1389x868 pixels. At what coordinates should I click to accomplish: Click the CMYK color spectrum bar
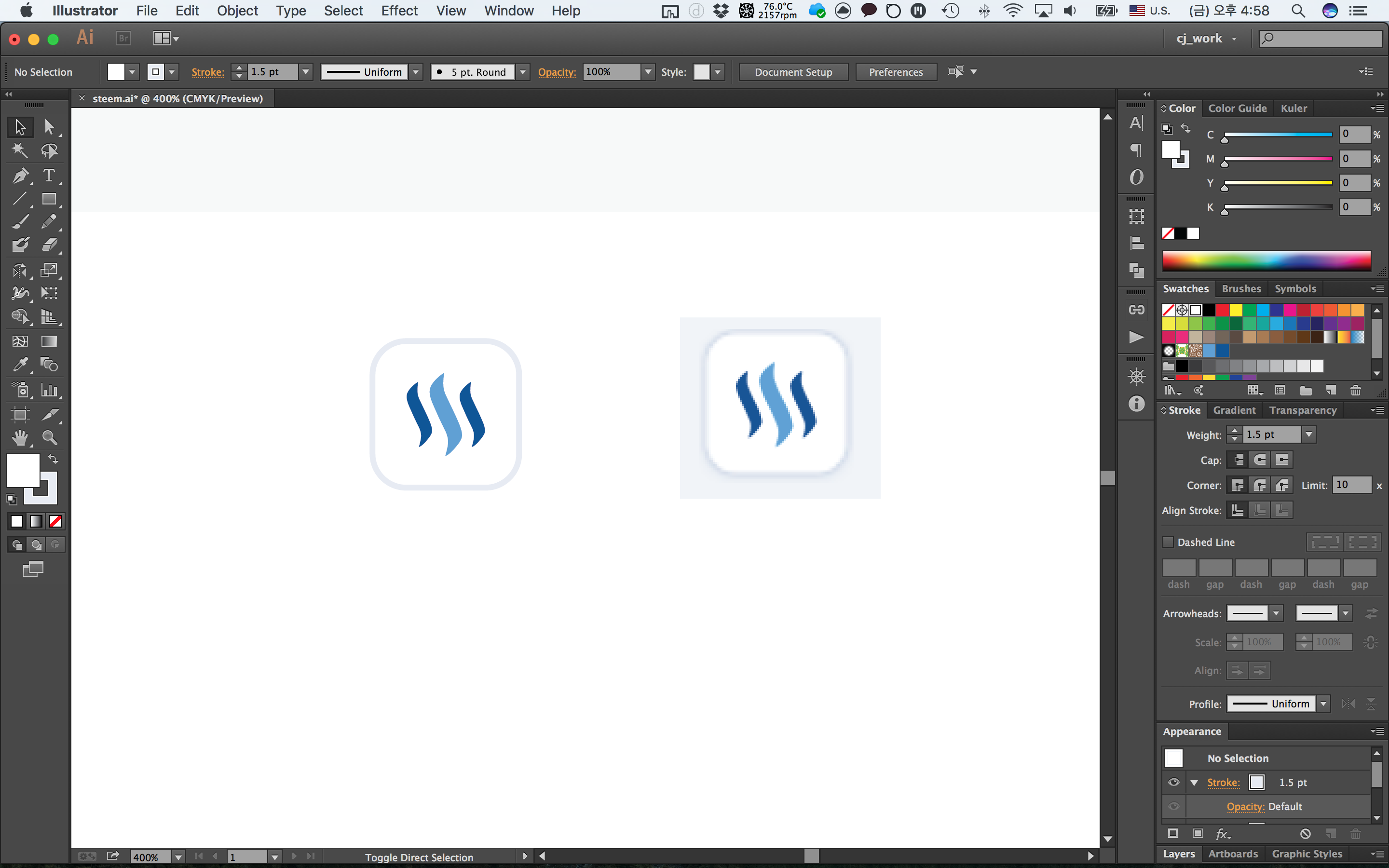point(1267,260)
